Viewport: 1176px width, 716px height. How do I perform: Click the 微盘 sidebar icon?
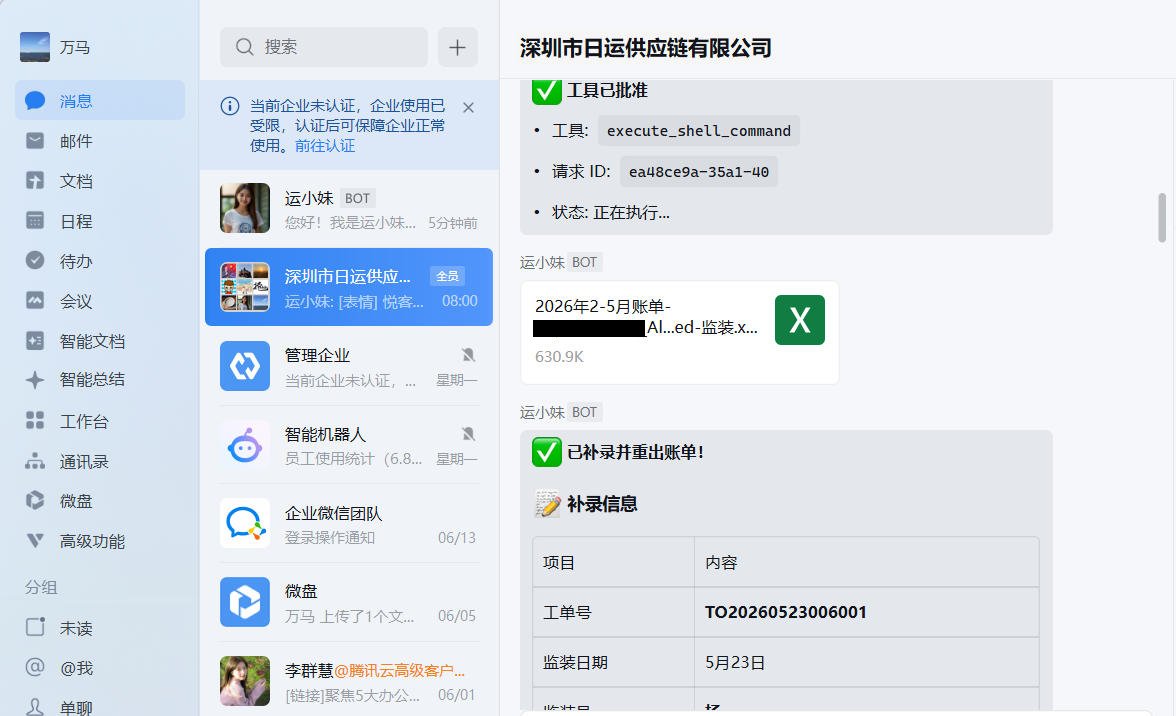pyautogui.click(x=35, y=500)
